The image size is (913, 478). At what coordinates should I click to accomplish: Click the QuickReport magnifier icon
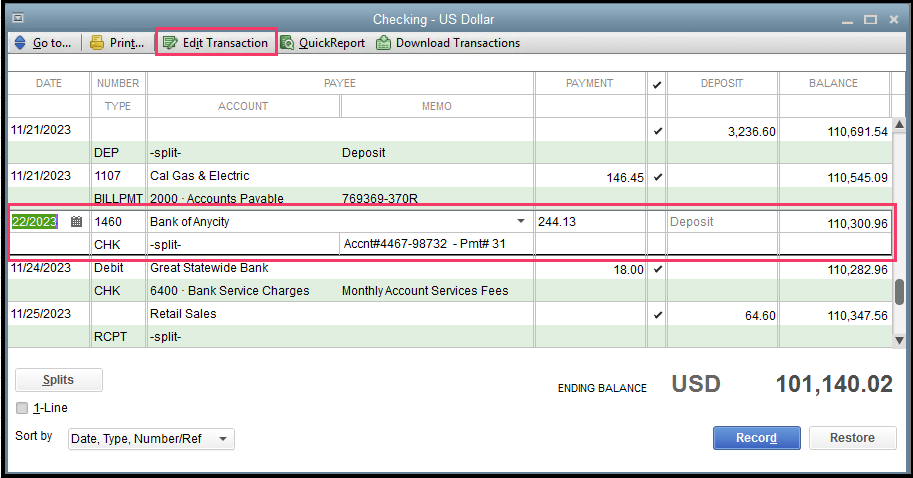click(x=287, y=43)
